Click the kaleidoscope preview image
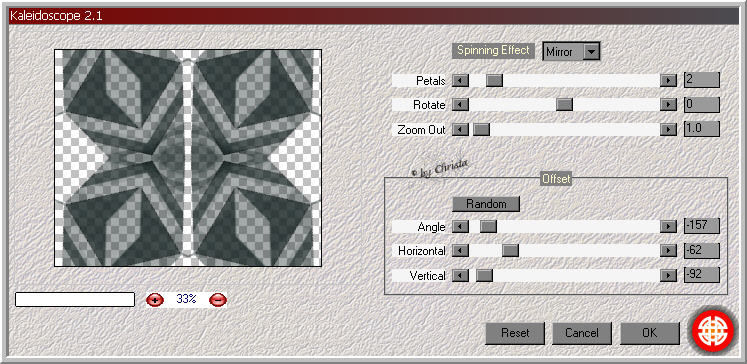 (188, 158)
